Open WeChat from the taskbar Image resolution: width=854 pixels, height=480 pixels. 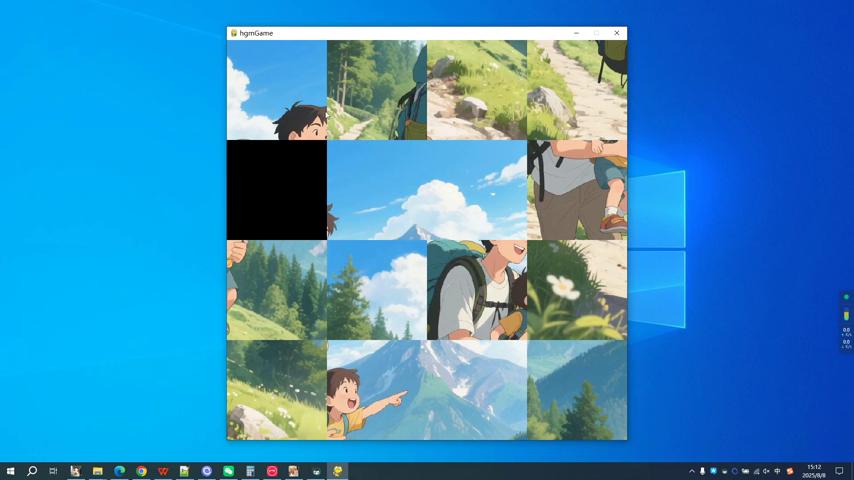coord(228,471)
